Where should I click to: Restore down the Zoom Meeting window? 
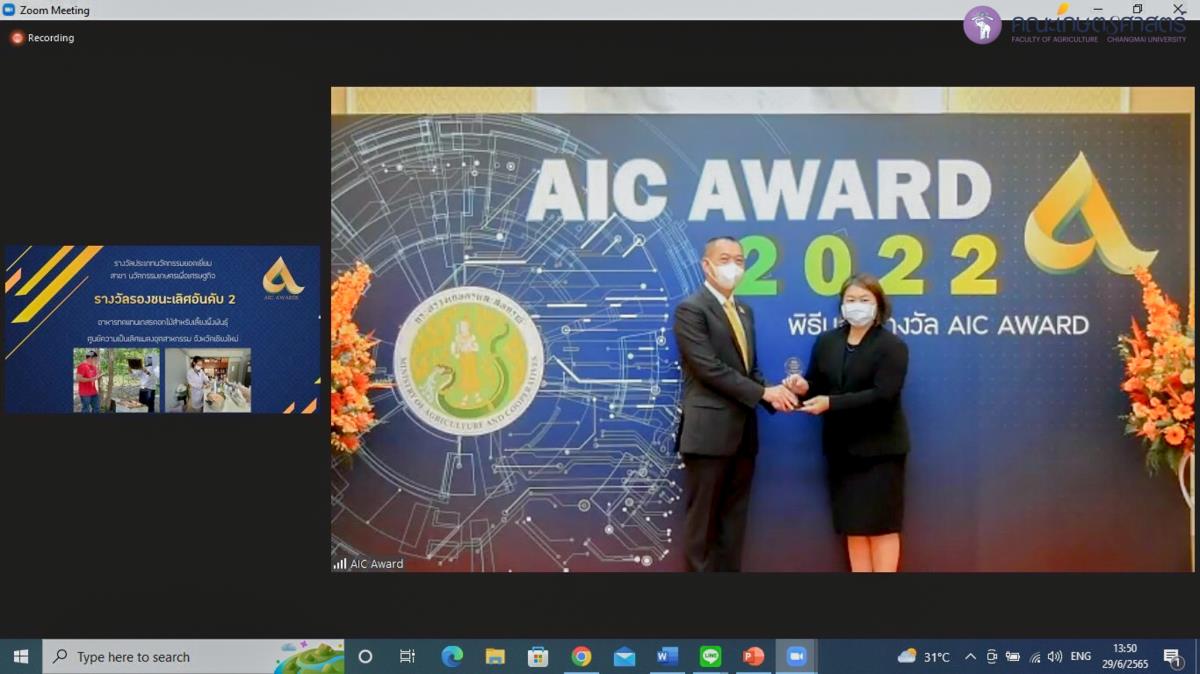pos(1137,10)
